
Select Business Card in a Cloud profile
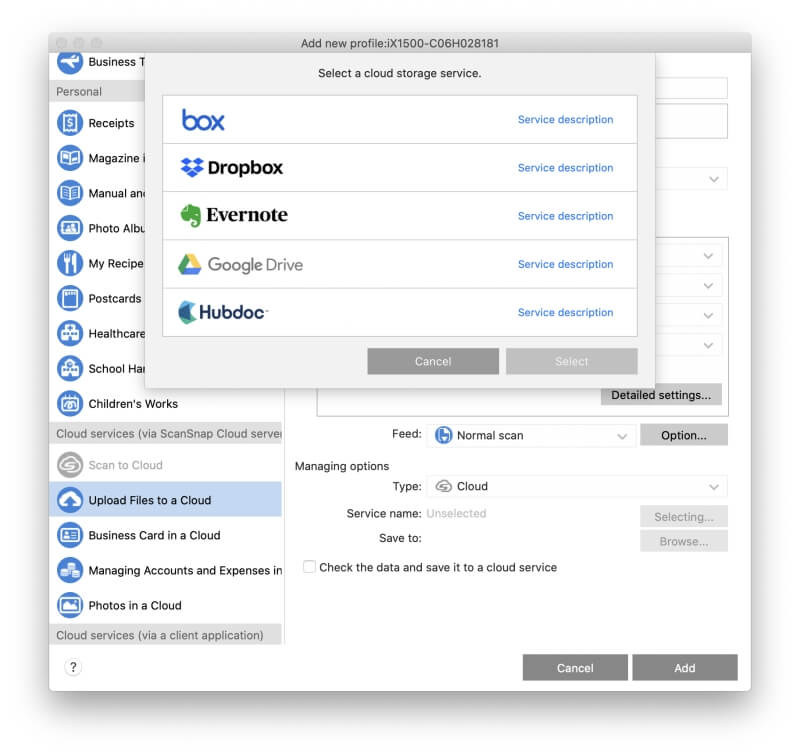click(x=155, y=535)
